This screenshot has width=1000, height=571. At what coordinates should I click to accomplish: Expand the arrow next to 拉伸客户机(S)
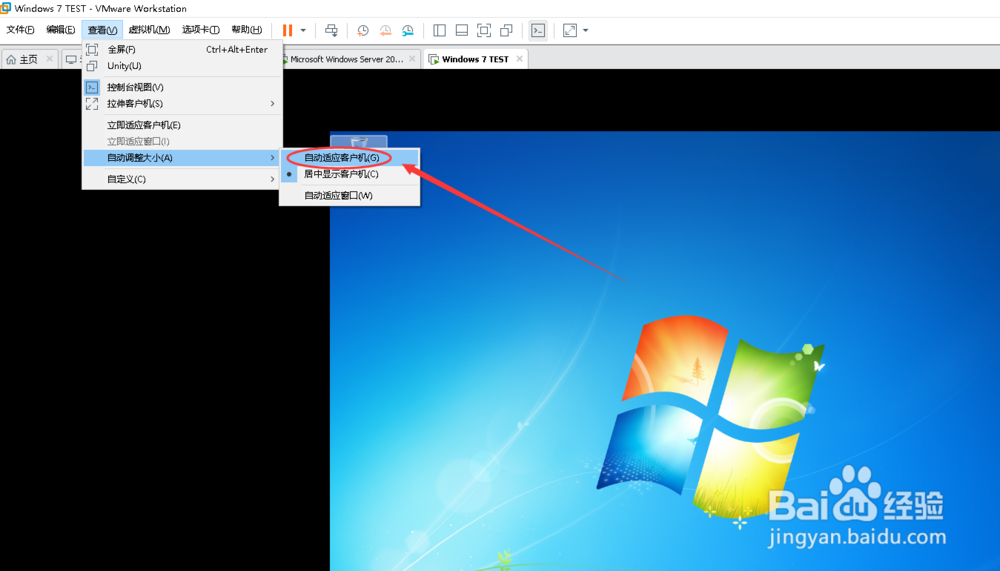pos(272,103)
